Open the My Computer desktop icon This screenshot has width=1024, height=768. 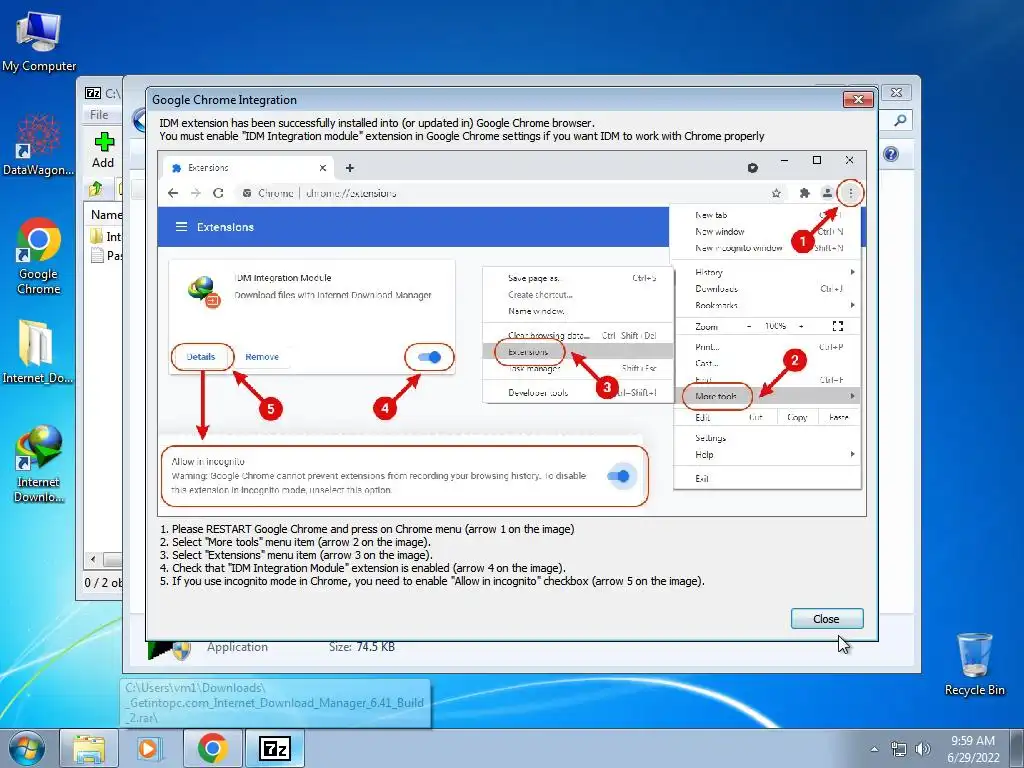(39, 41)
